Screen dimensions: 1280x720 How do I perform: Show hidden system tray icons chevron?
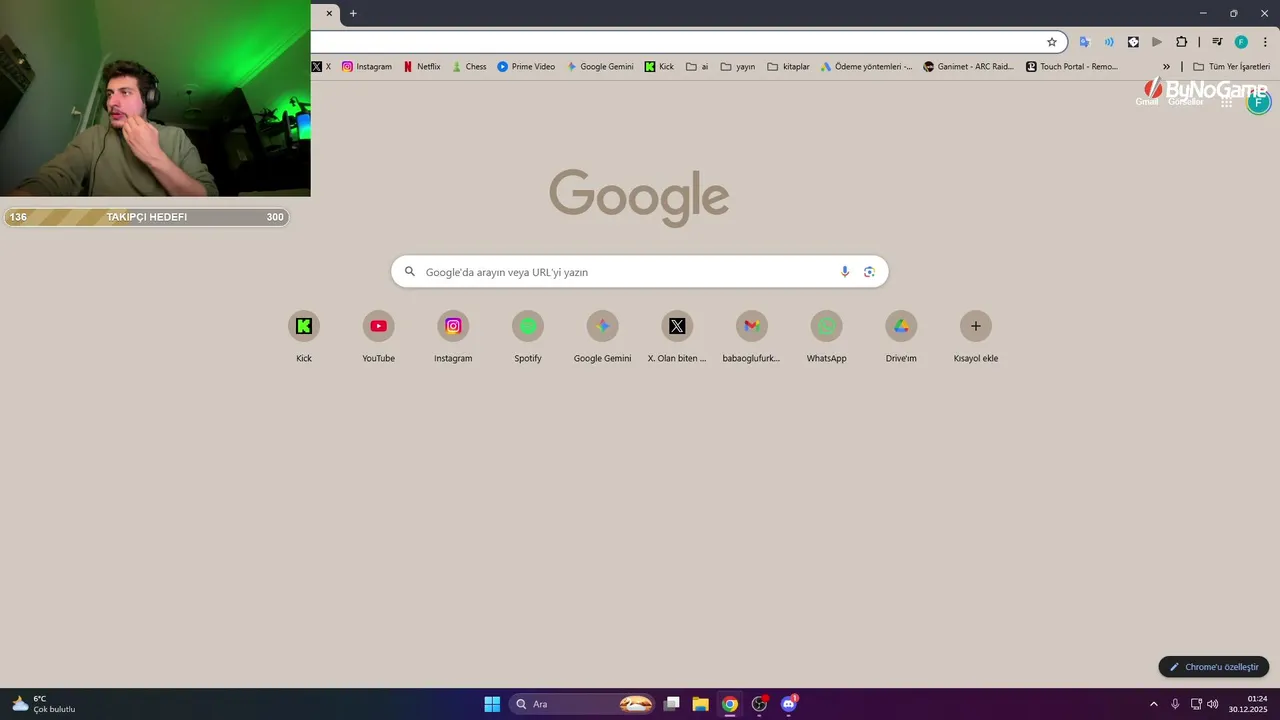point(1153,704)
